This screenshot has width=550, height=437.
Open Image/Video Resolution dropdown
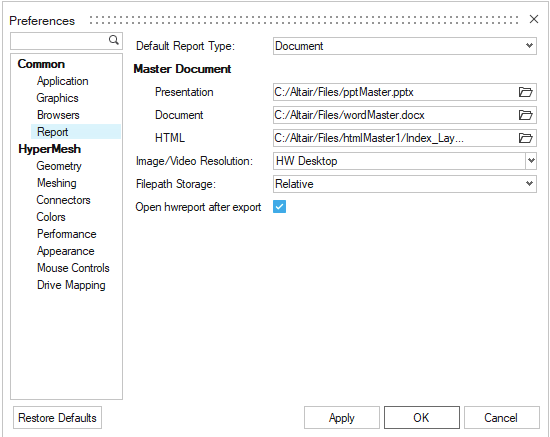(x=404, y=161)
